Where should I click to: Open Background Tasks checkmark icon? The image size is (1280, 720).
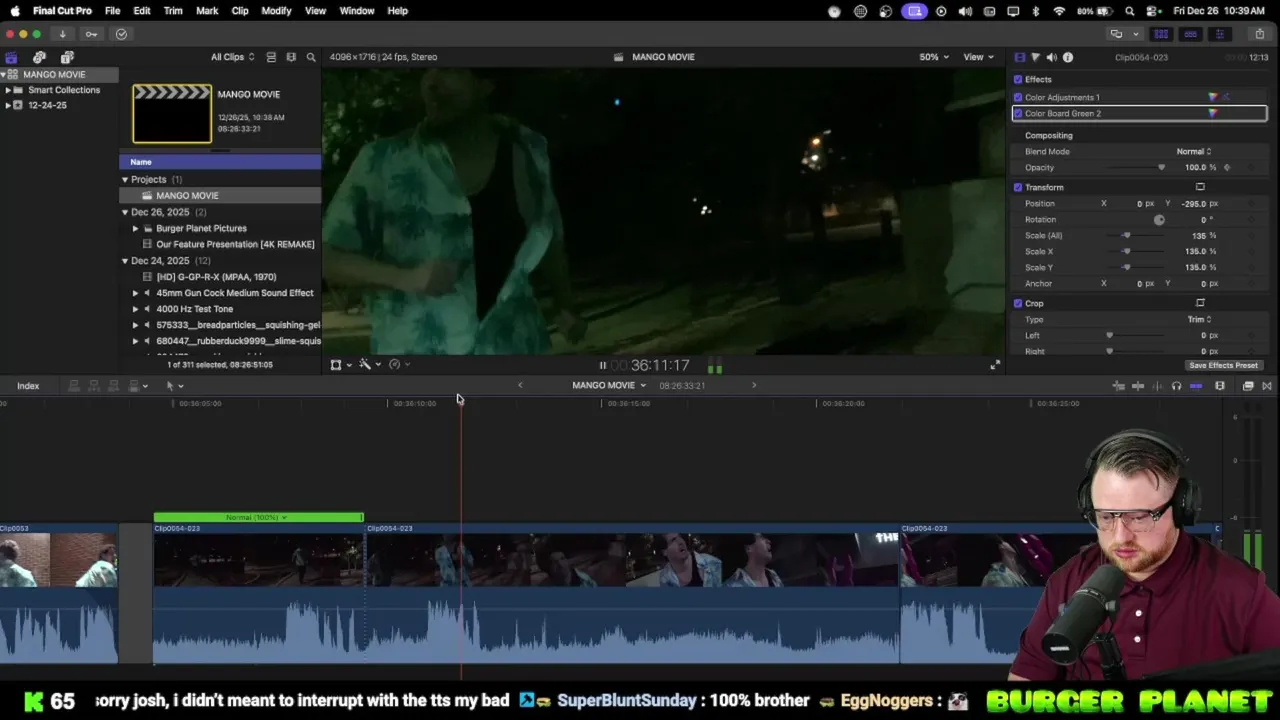click(x=121, y=34)
